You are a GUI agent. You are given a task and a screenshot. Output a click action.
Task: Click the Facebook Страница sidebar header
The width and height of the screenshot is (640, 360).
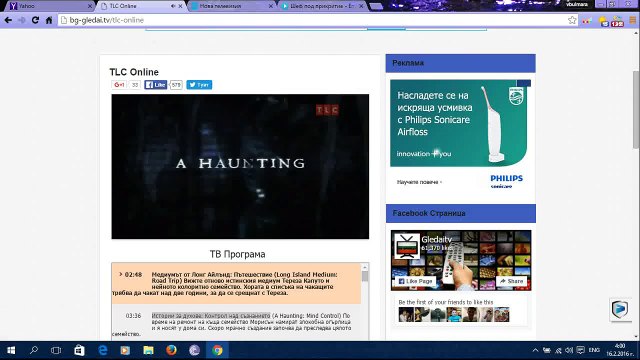tap(460, 213)
